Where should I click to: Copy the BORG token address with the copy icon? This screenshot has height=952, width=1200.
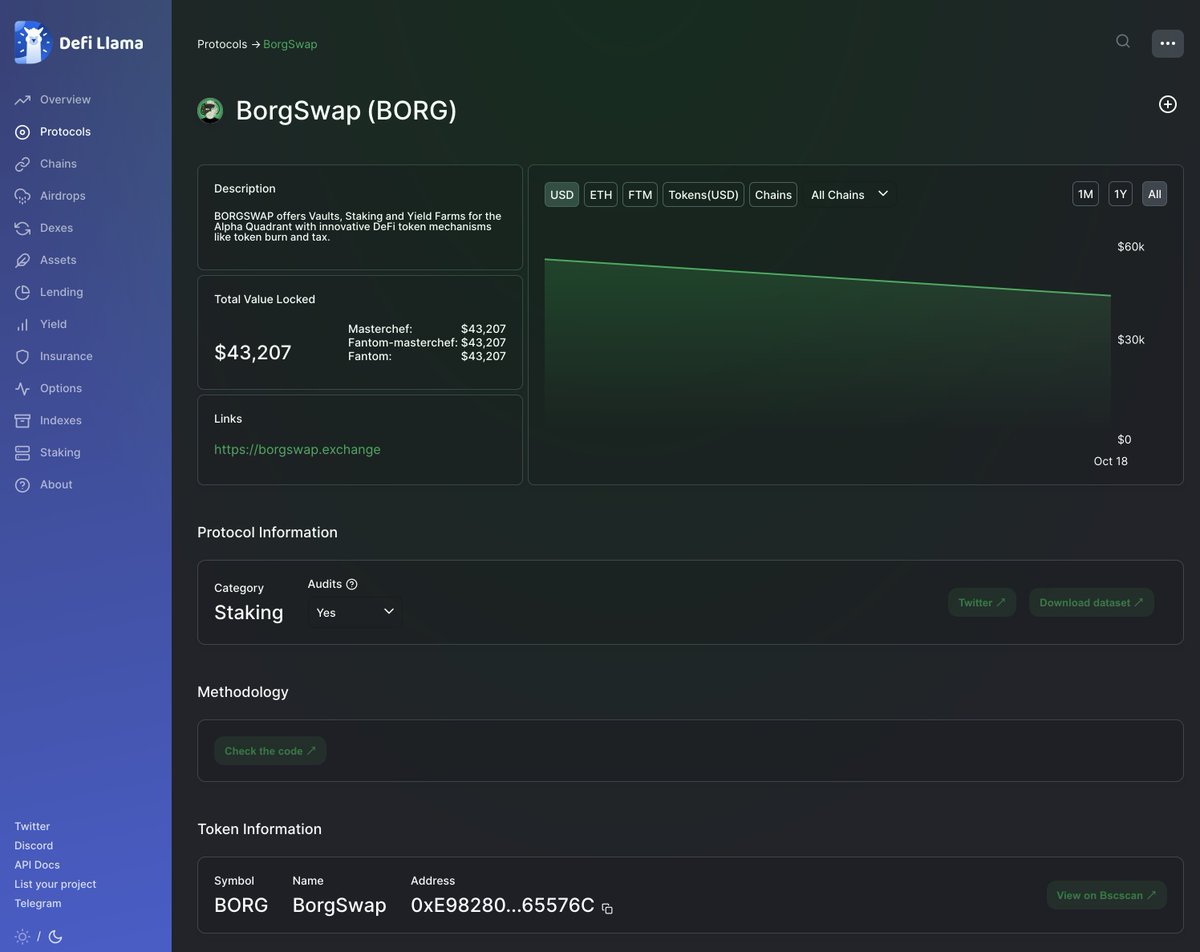click(x=607, y=908)
